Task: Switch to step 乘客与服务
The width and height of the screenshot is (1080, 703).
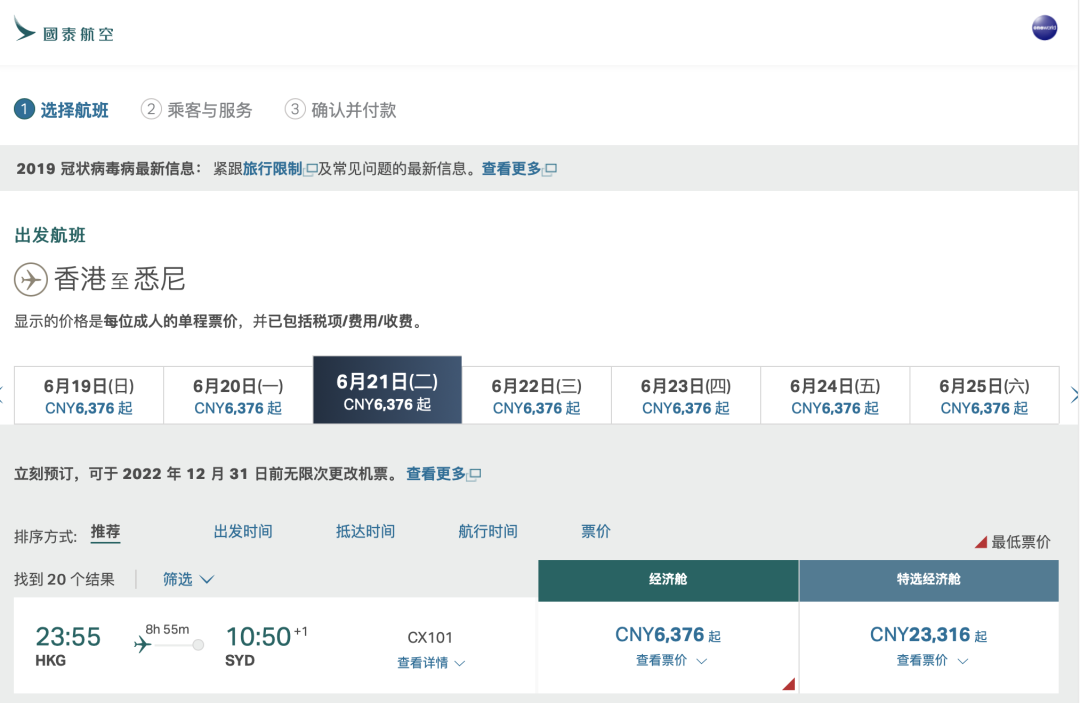Action: pos(197,111)
